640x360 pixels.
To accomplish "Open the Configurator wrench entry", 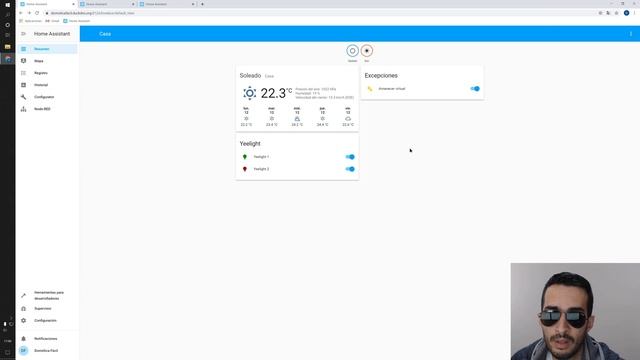I will (47, 97).
